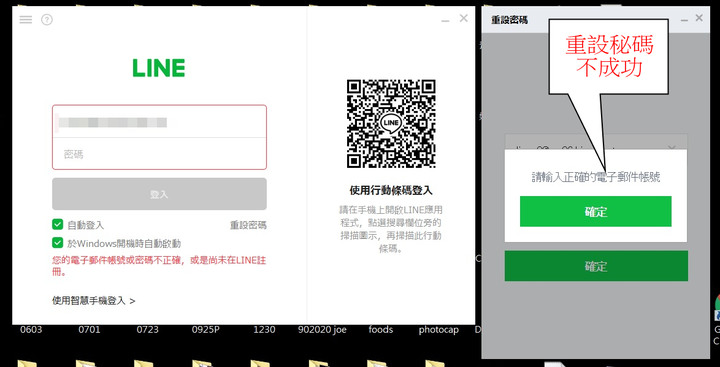Close the LINE login window

(x=464, y=18)
